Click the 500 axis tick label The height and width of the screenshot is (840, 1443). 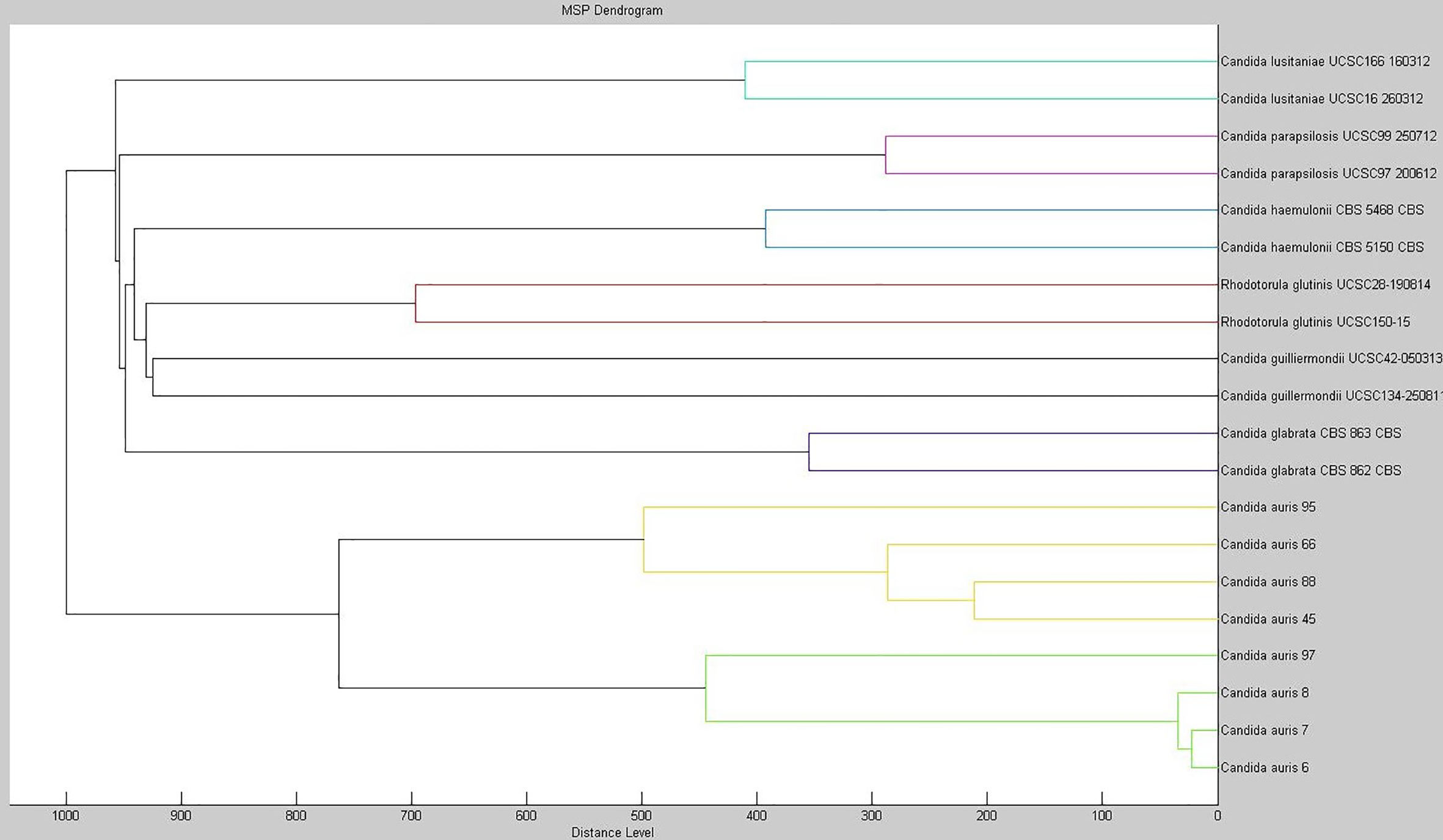[641, 816]
